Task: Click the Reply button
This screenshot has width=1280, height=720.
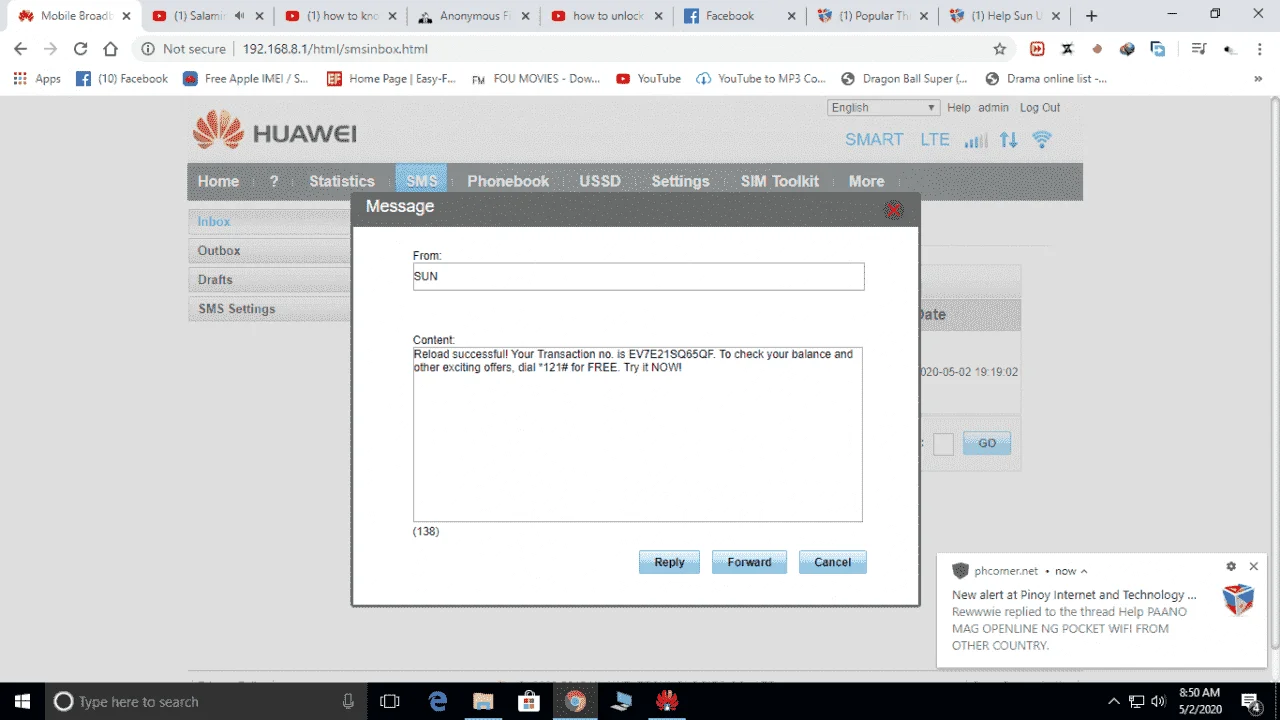Action: tap(669, 562)
